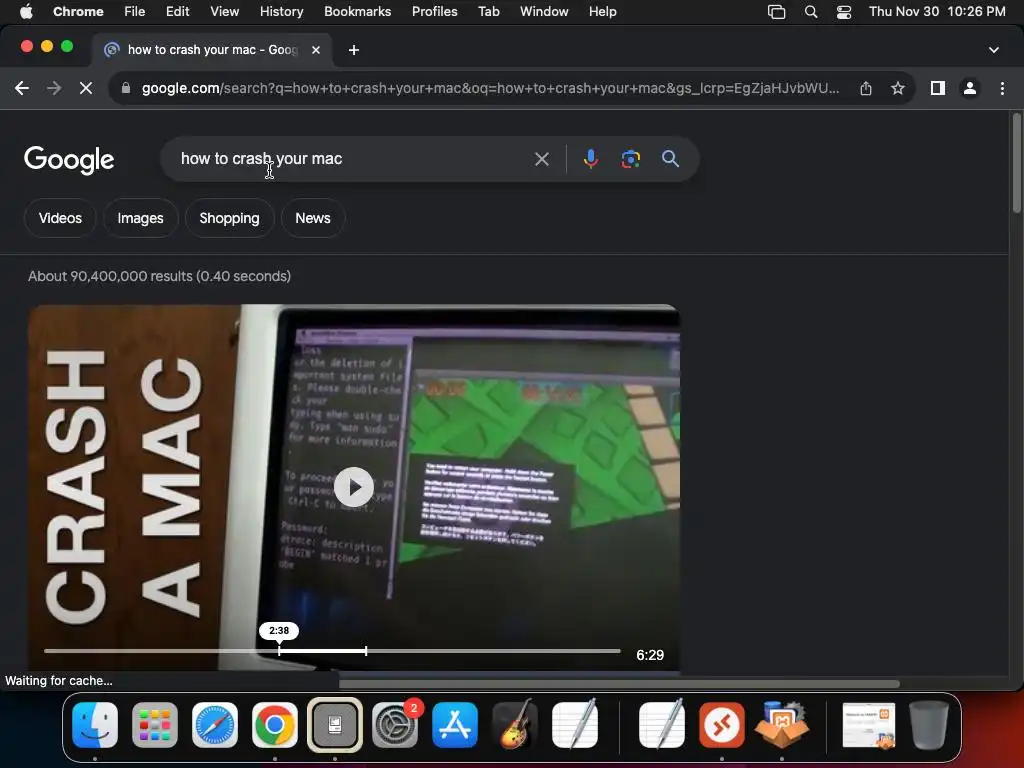The image size is (1024, 768).
Task: Click the video progress bar
Action: coord(332,651)
